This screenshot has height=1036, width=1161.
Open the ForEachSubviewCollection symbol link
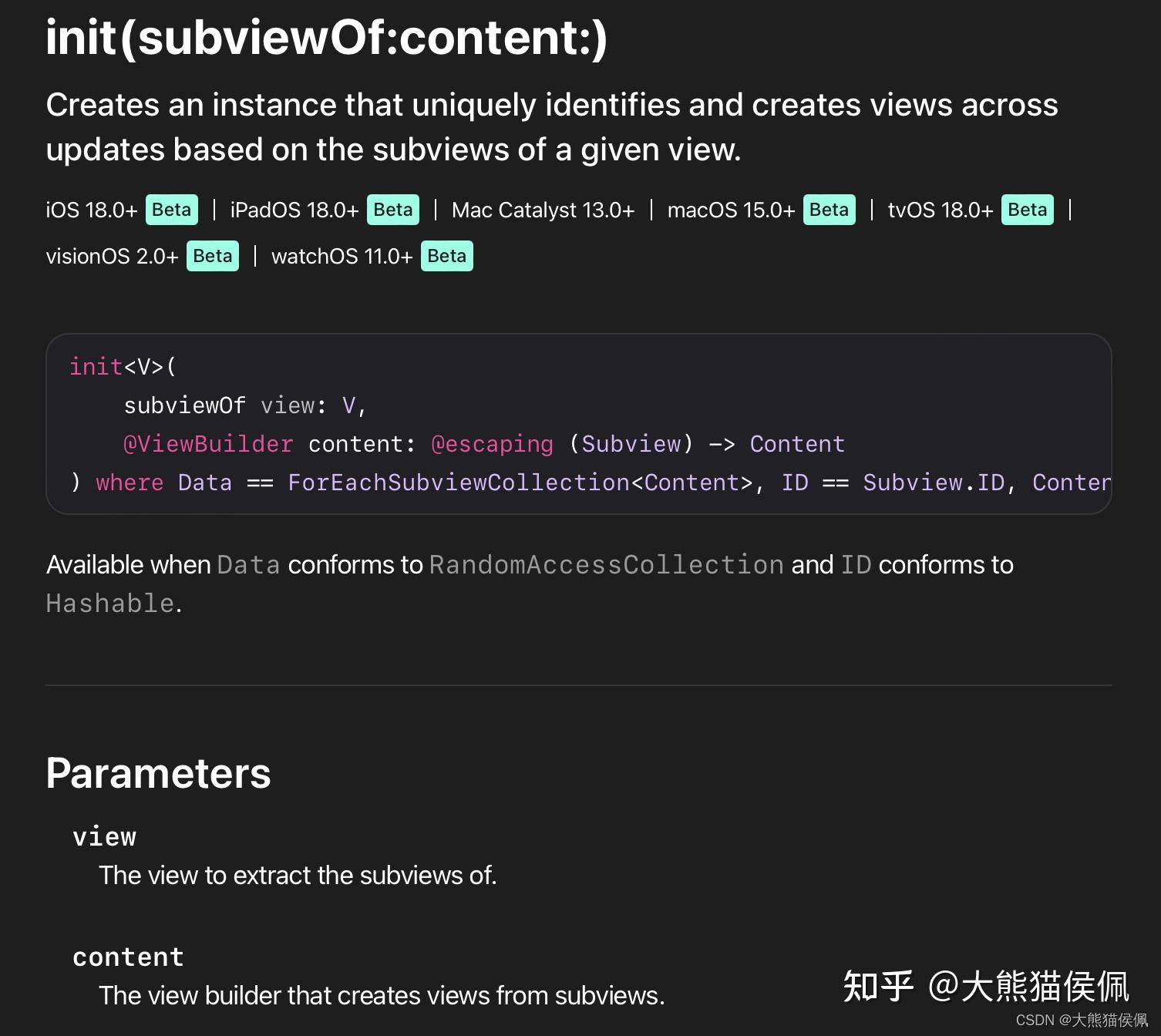pos(460,482)
